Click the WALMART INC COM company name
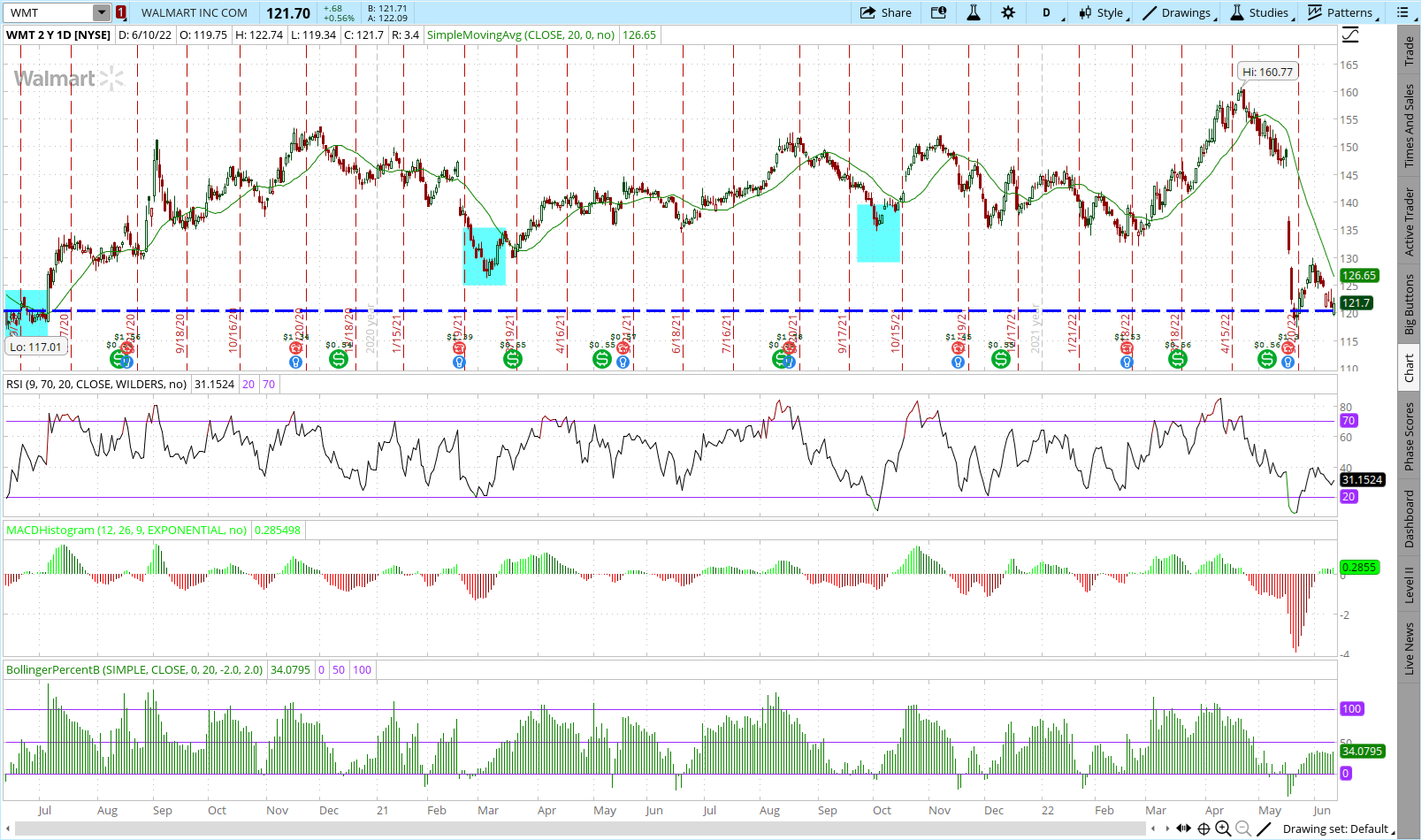Viewport: 1421px width, 840px height. coord(195,12)
